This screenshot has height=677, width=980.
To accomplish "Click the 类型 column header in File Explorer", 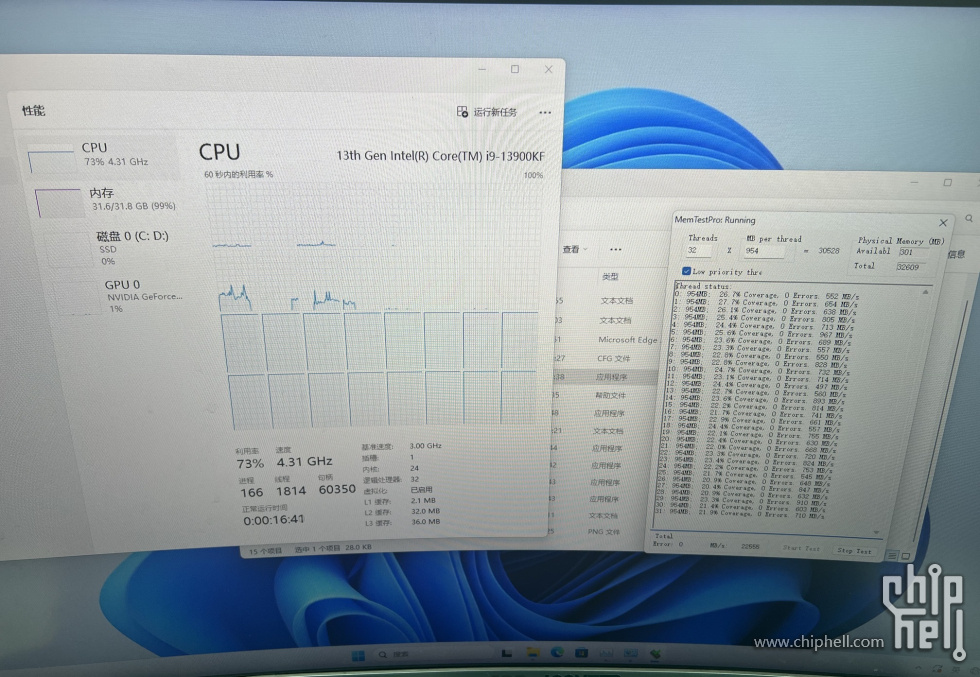I will [x=610, y=276].
